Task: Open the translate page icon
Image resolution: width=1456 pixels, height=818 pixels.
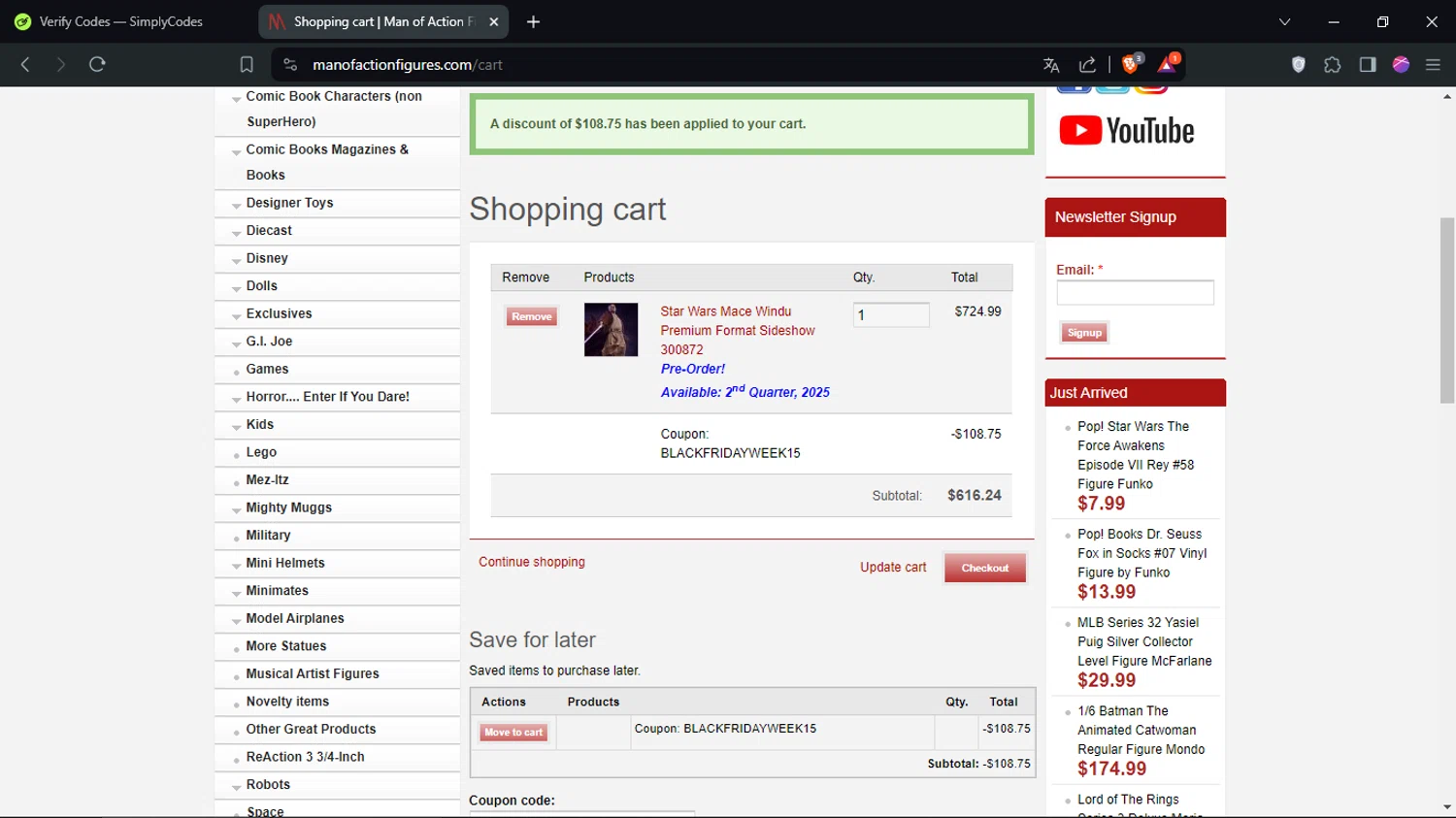Action: pyautogui.click(x=1050, y=65)
